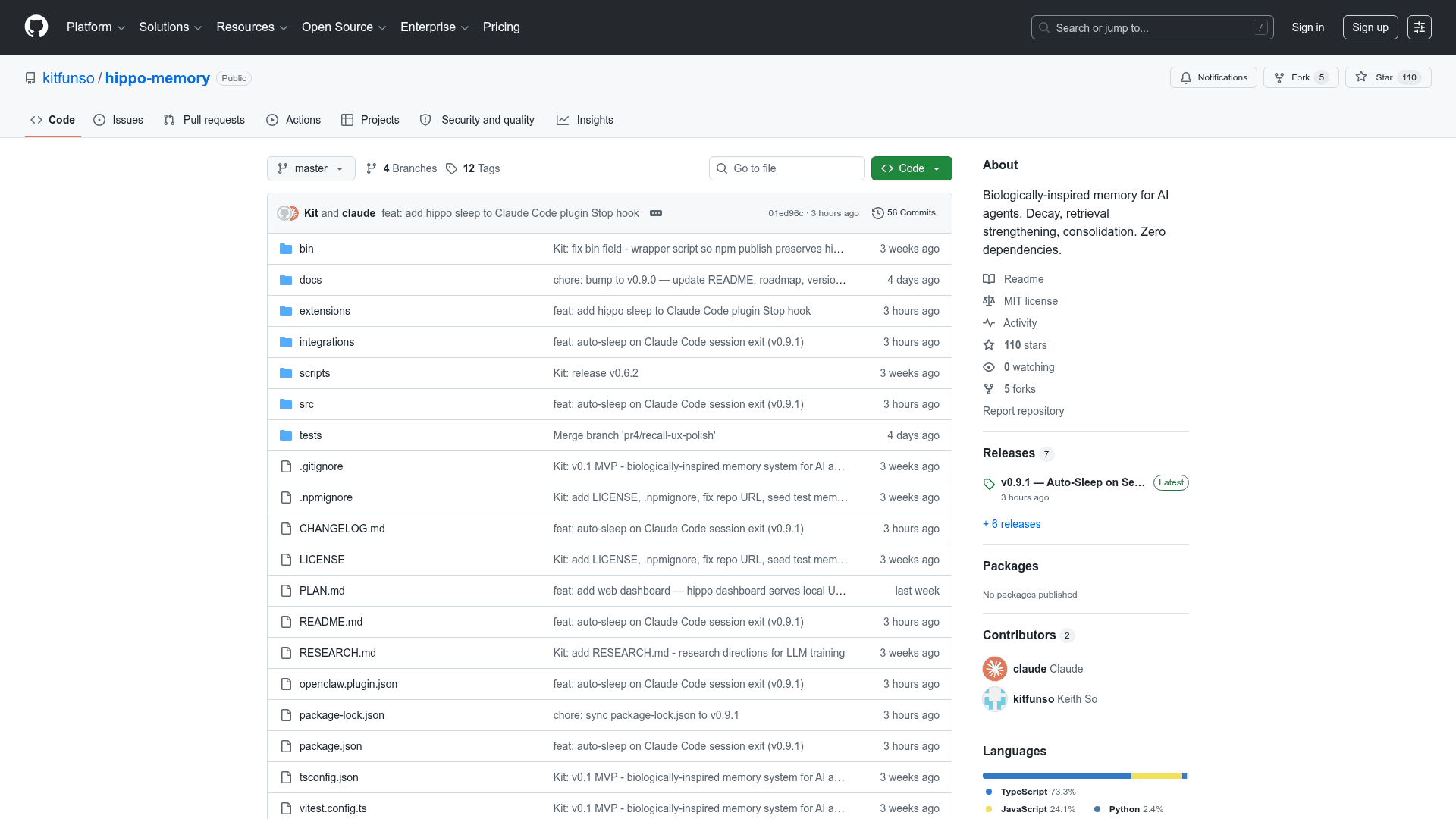Open the 56 Commits history
This screenshot has width=1456, height=819.
point(904,213)
